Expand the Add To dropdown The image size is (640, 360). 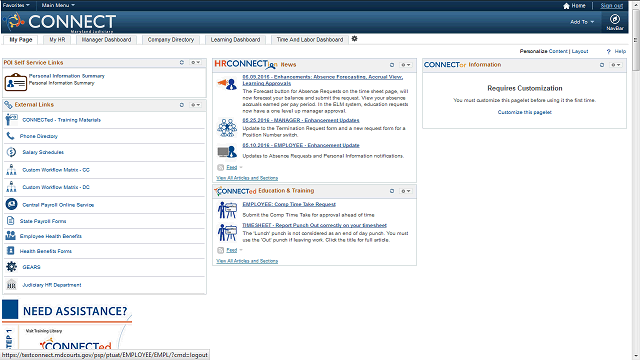click(x=582, y=22)
